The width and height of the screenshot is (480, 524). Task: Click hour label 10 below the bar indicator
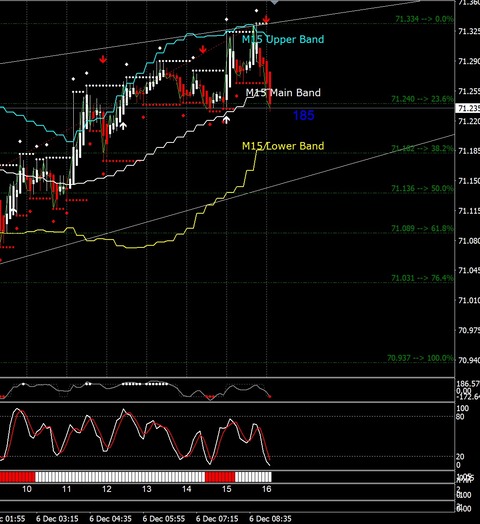[27, 489]
